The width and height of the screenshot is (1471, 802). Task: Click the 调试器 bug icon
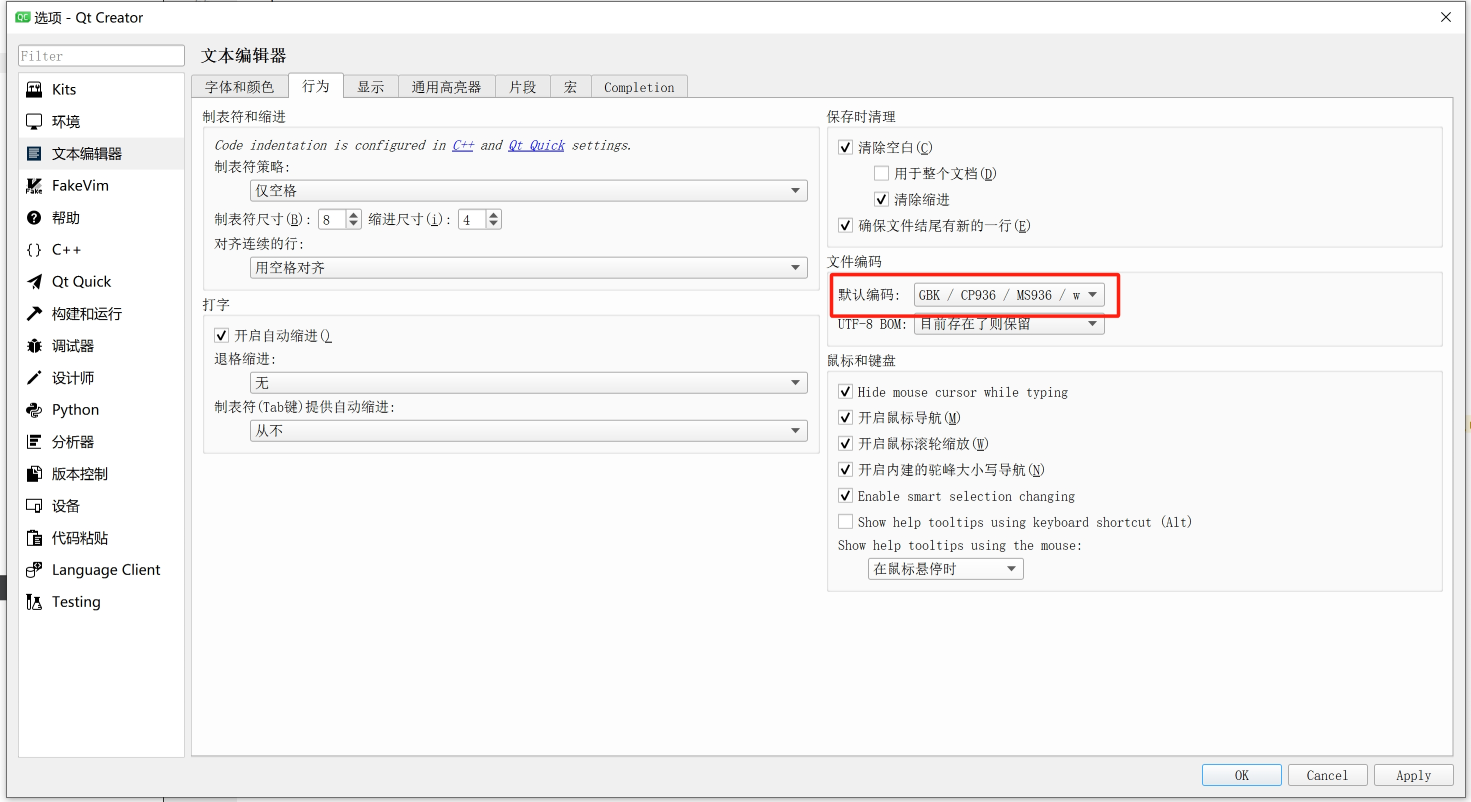tap(34, 345)
